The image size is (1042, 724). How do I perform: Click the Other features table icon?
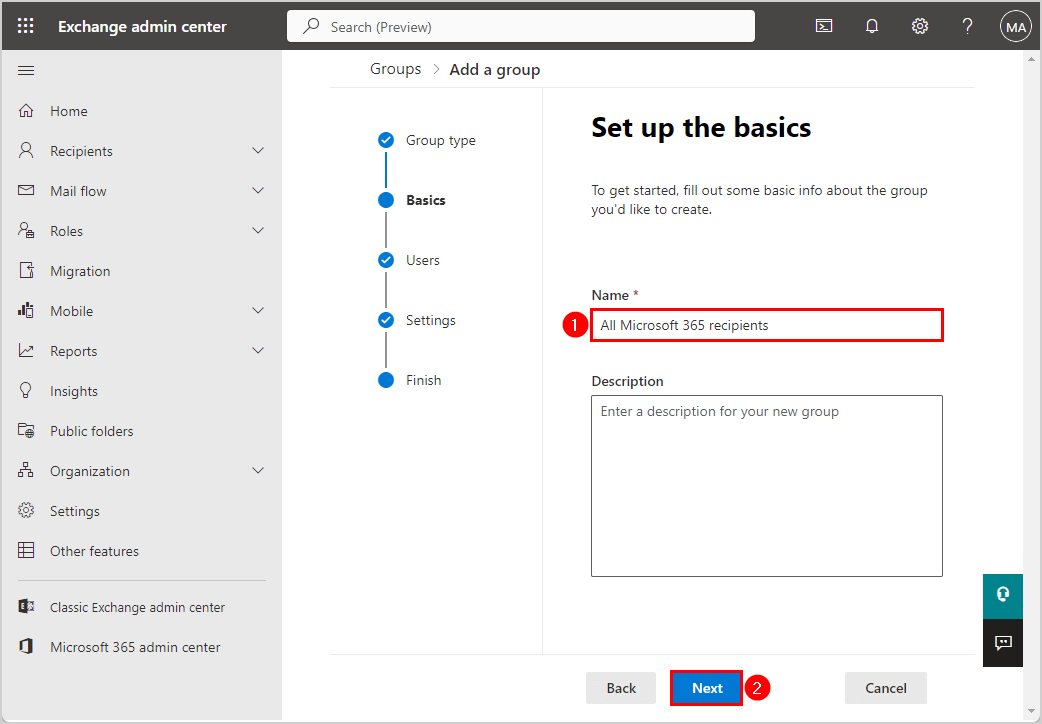coord(26,550)
